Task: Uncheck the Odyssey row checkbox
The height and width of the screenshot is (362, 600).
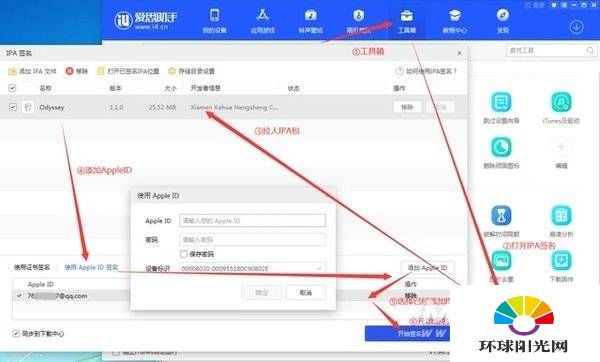Action: pyautogui.click(x=13, y=107)
